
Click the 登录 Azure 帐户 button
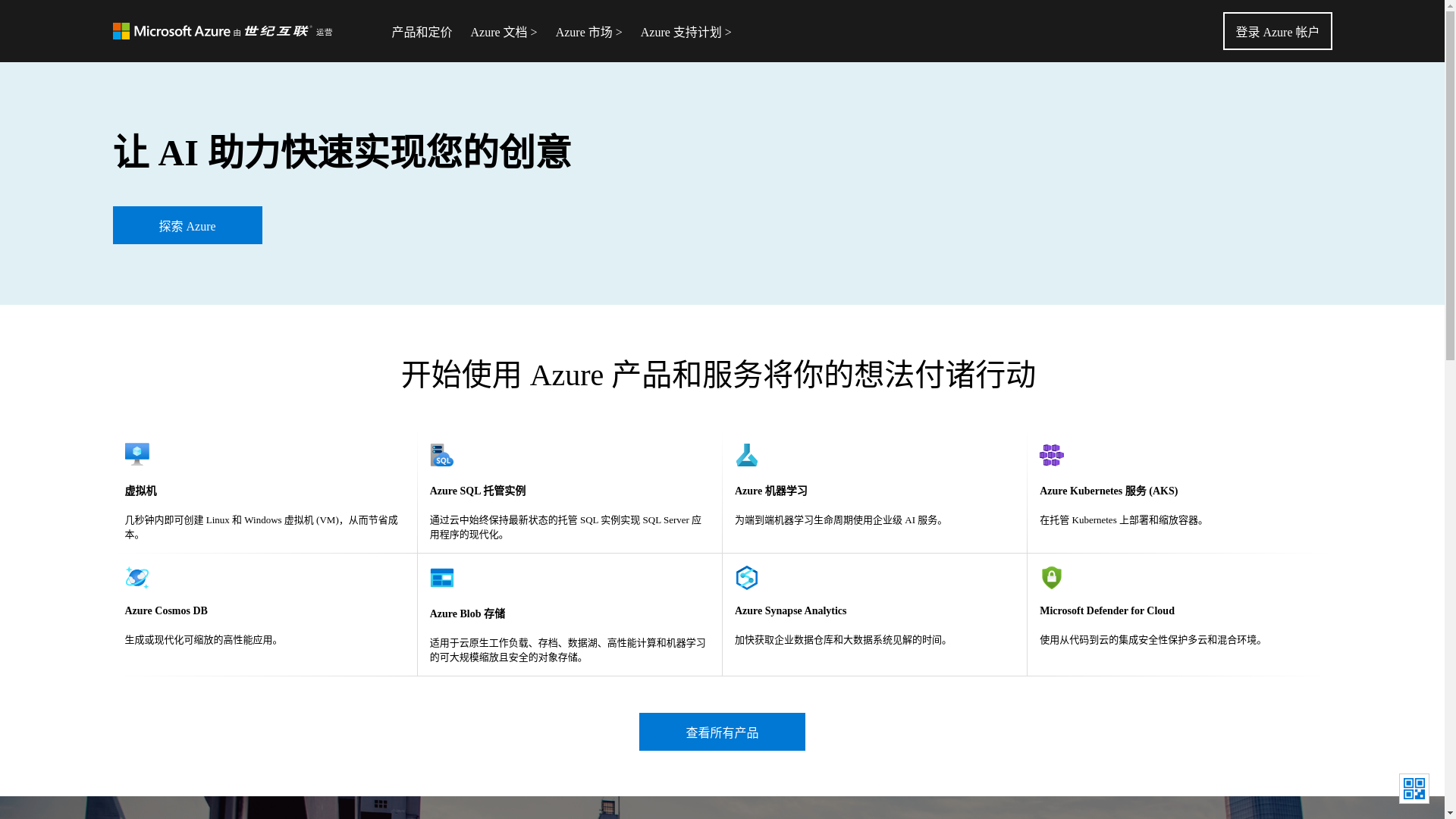point(1278,31)
